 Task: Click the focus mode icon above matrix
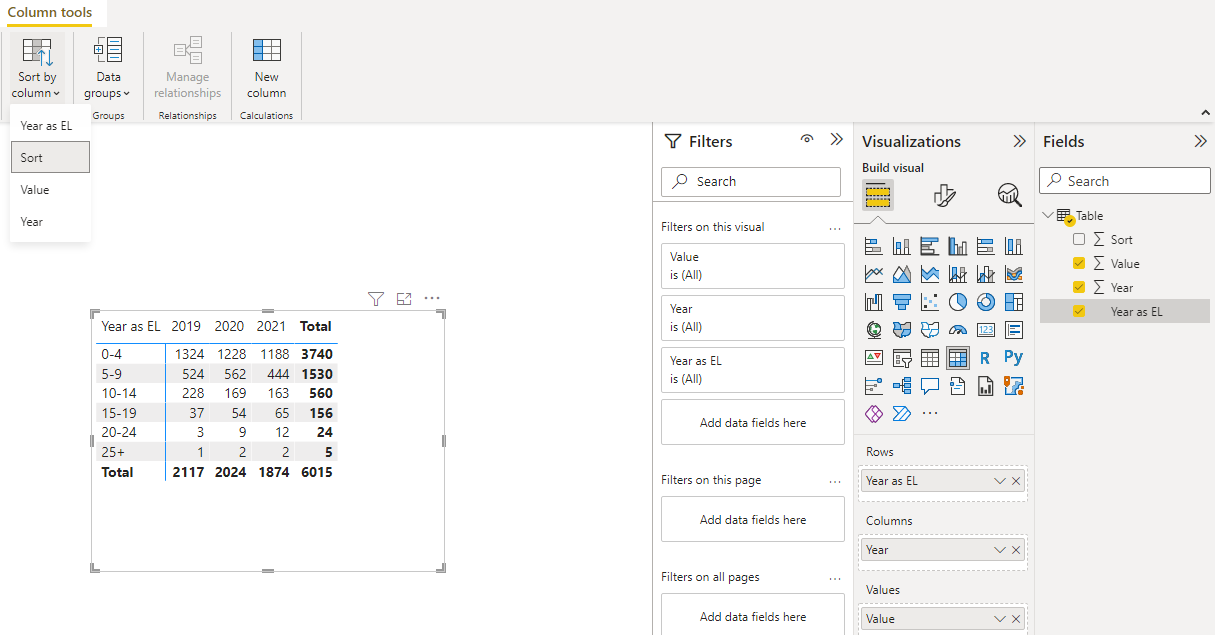click(x=404, y=298)
